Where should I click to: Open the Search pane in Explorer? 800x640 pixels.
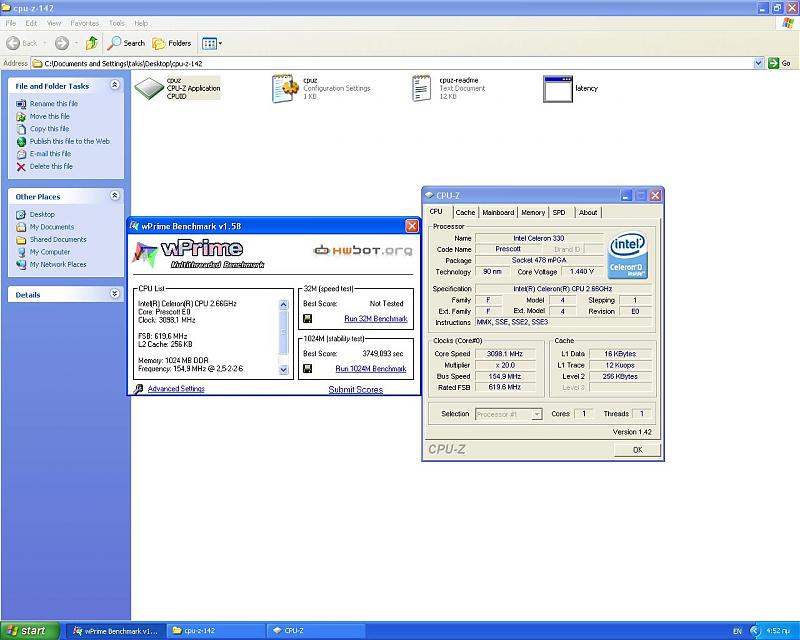tap(126, 43)
